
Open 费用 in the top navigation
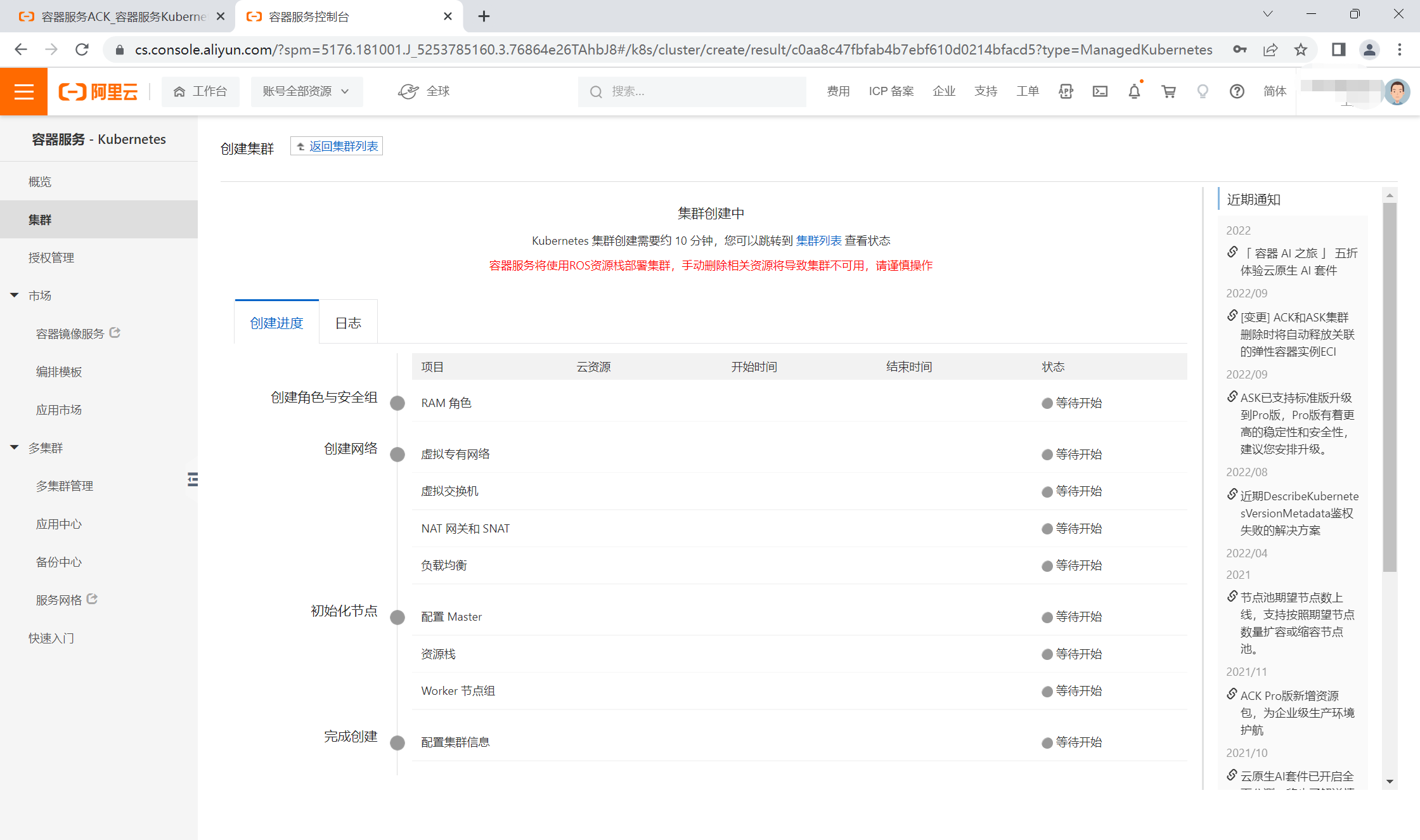[x=838, y=91]
